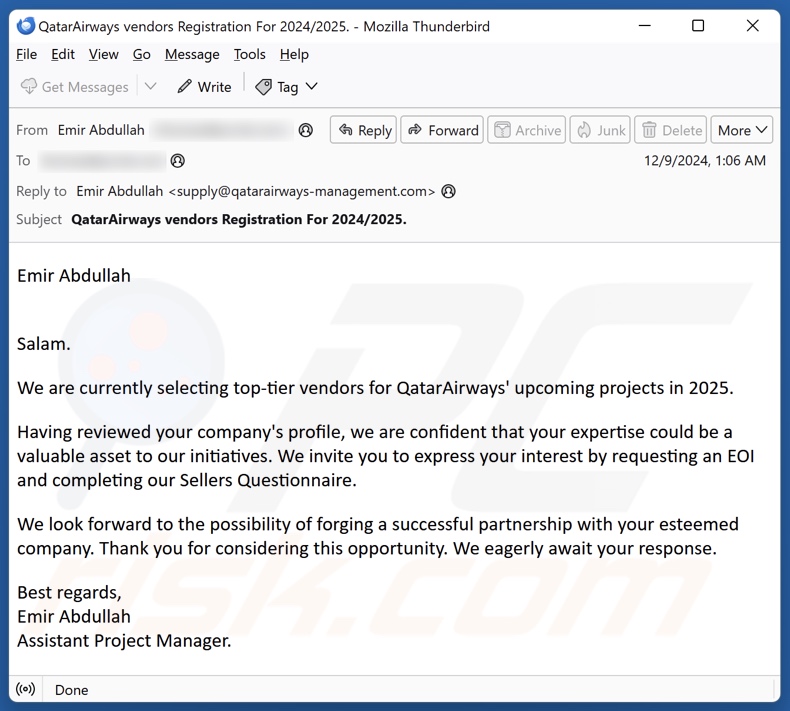Click the sender's contact icon

tap(306, 130)
